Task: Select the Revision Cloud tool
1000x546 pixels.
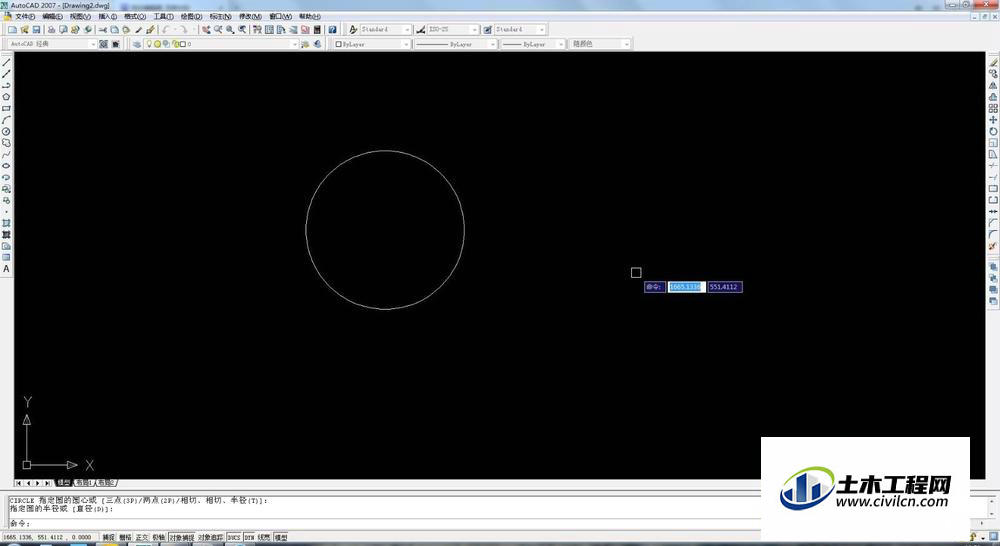Action: pos(6,143)
